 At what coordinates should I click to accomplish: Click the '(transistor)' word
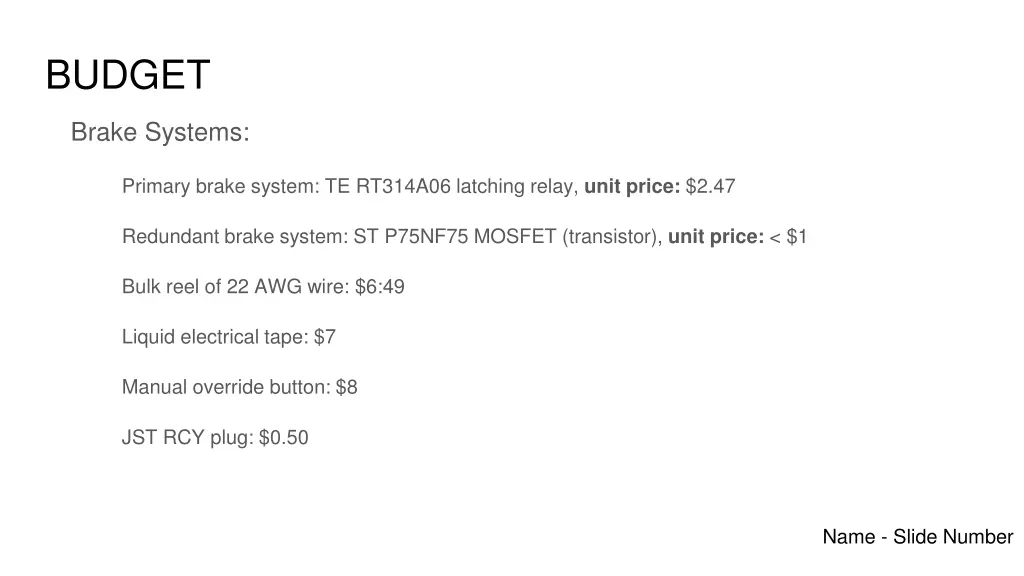coord(612,236)
